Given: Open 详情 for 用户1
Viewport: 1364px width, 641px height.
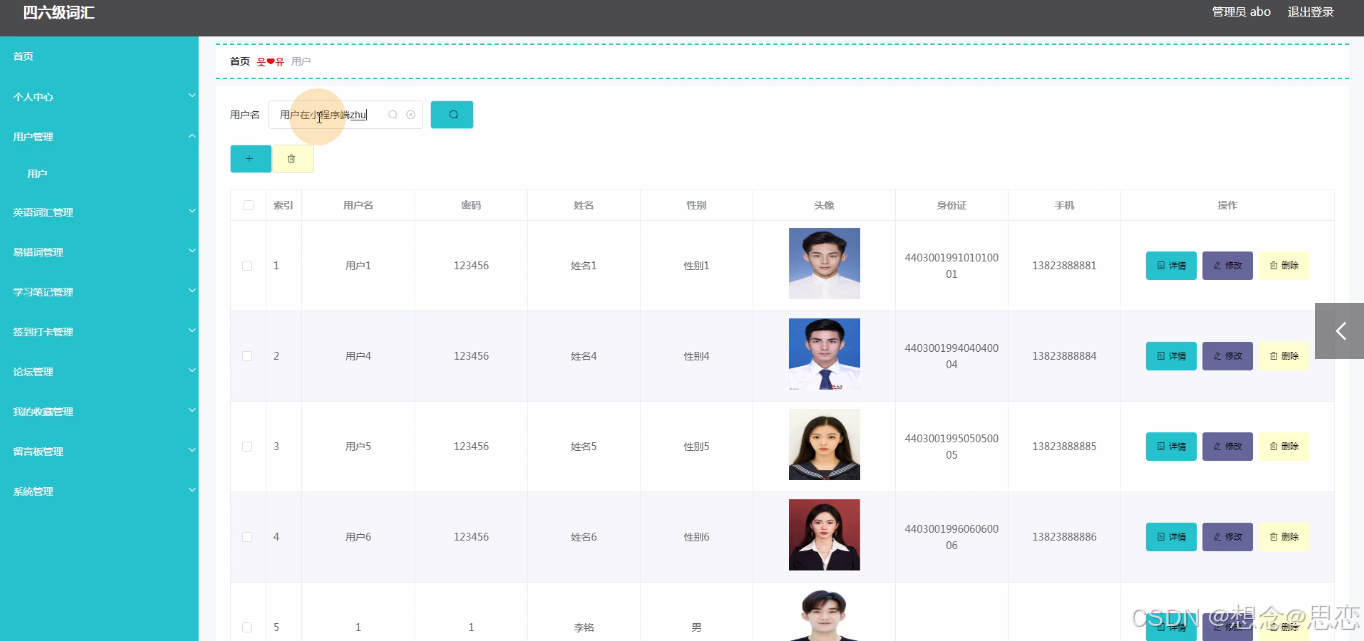Looking at the screenshot, I should (1171, 266).
